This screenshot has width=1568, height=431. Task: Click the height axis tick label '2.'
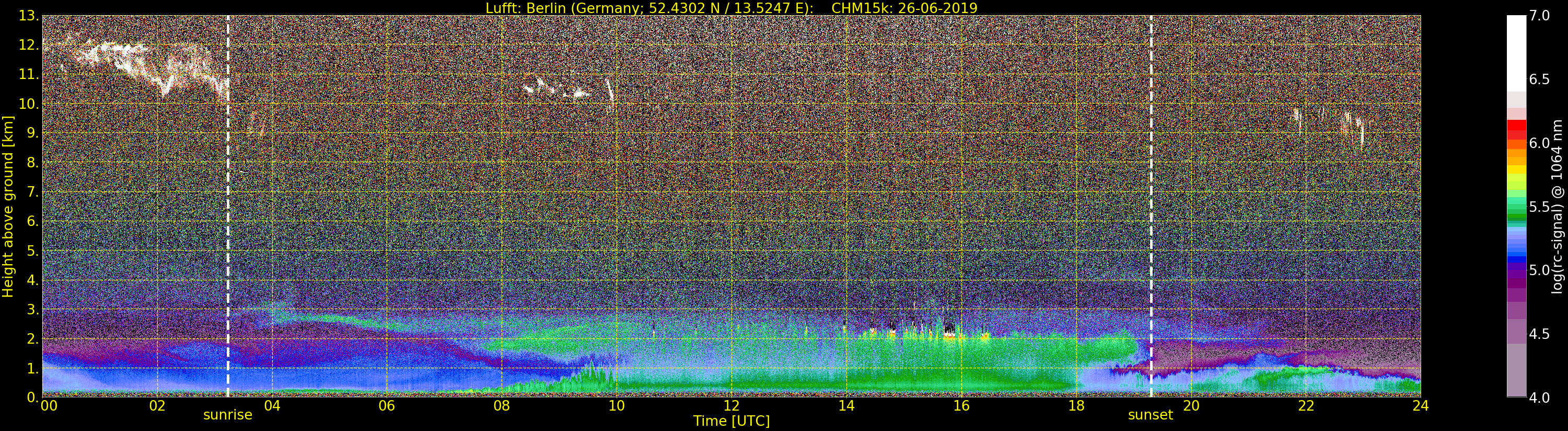[32, 338]
